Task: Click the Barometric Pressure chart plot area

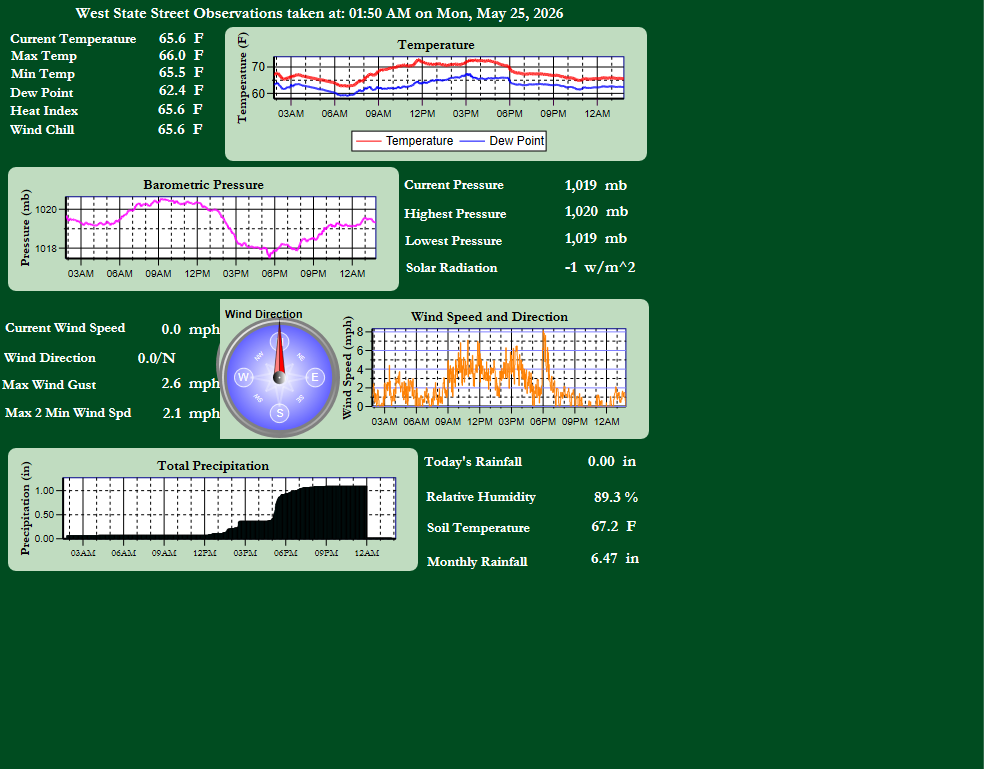Action: pyautogui.click(x=221, y=227)
